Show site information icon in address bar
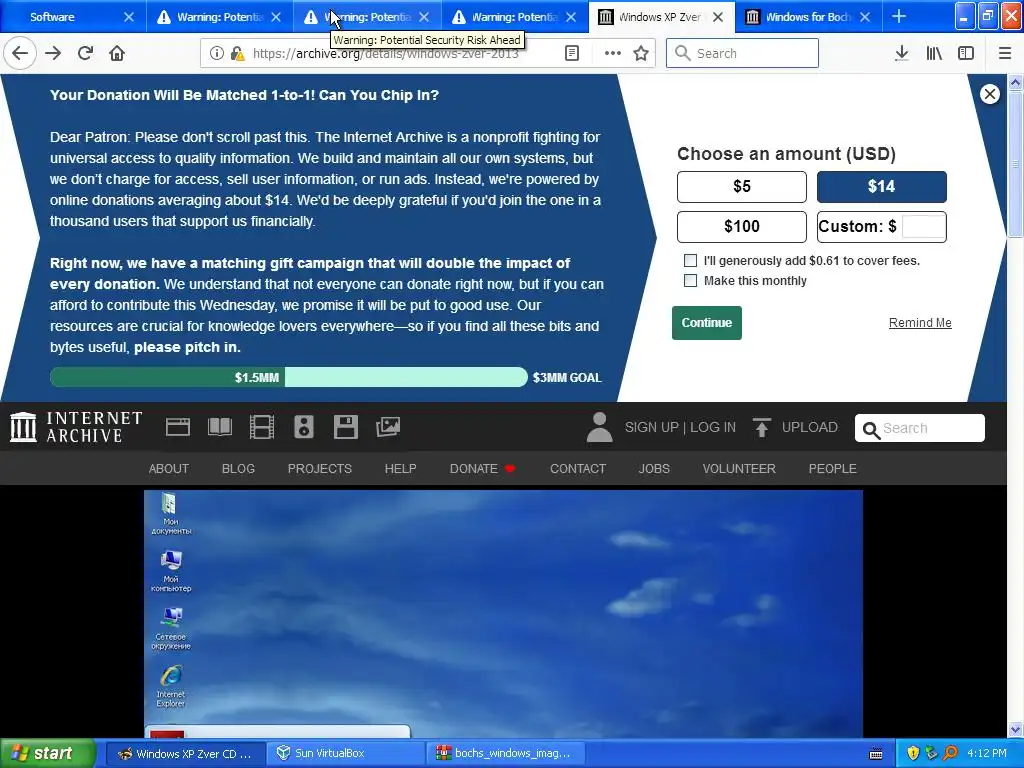Screen dimensions: 1024x768 pyautogui.click(x=216, y=54)
